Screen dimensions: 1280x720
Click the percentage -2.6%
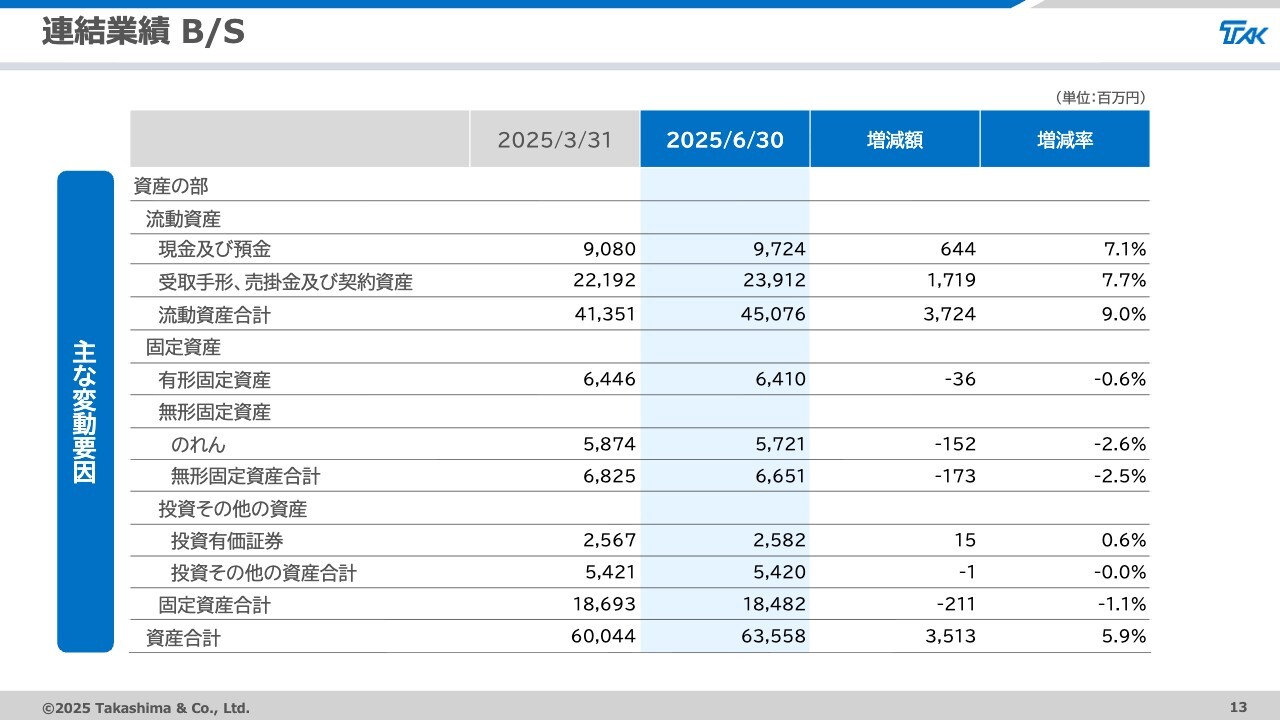click(x=1119, y=444)
